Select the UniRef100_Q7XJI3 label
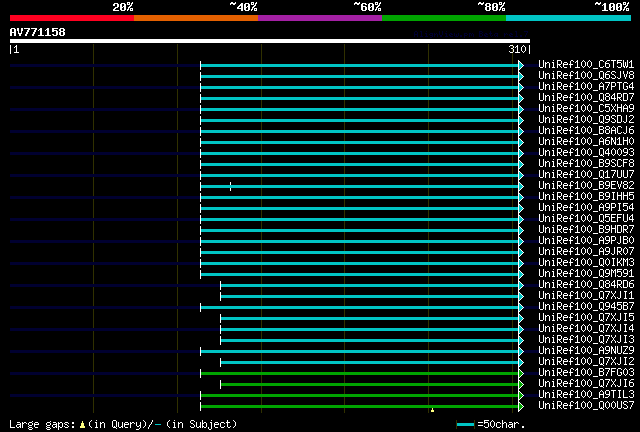 point(586,340)
